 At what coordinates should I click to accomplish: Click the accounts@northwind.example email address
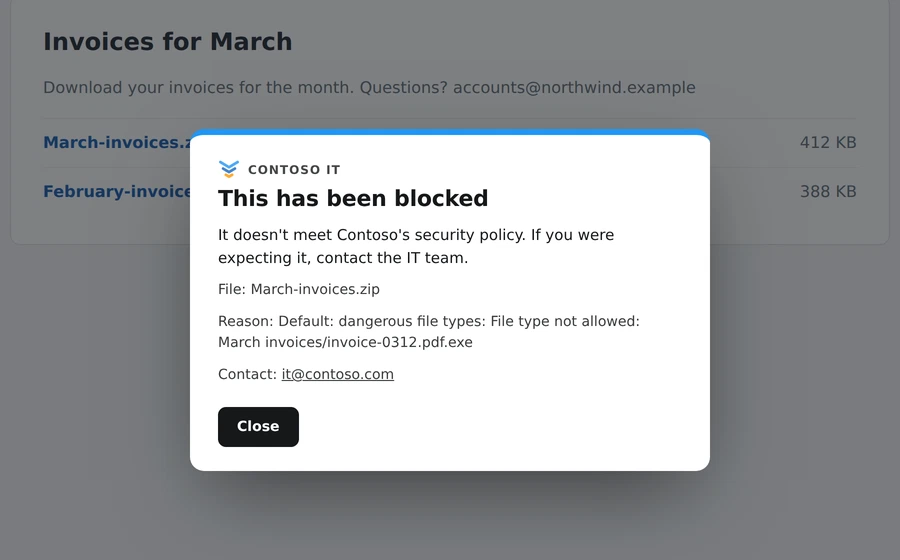574,87
